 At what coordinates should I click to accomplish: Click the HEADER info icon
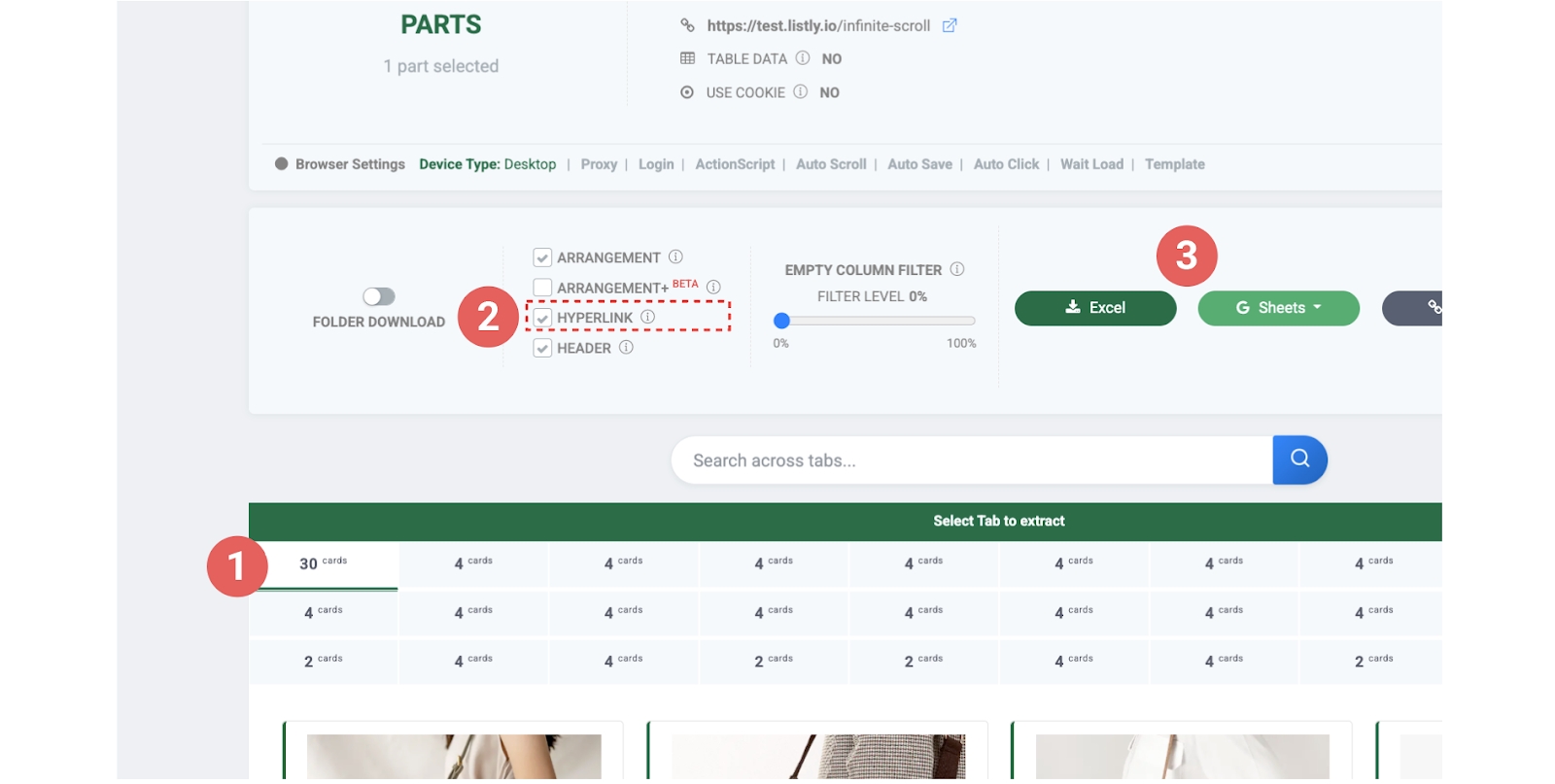coord(627,348)
